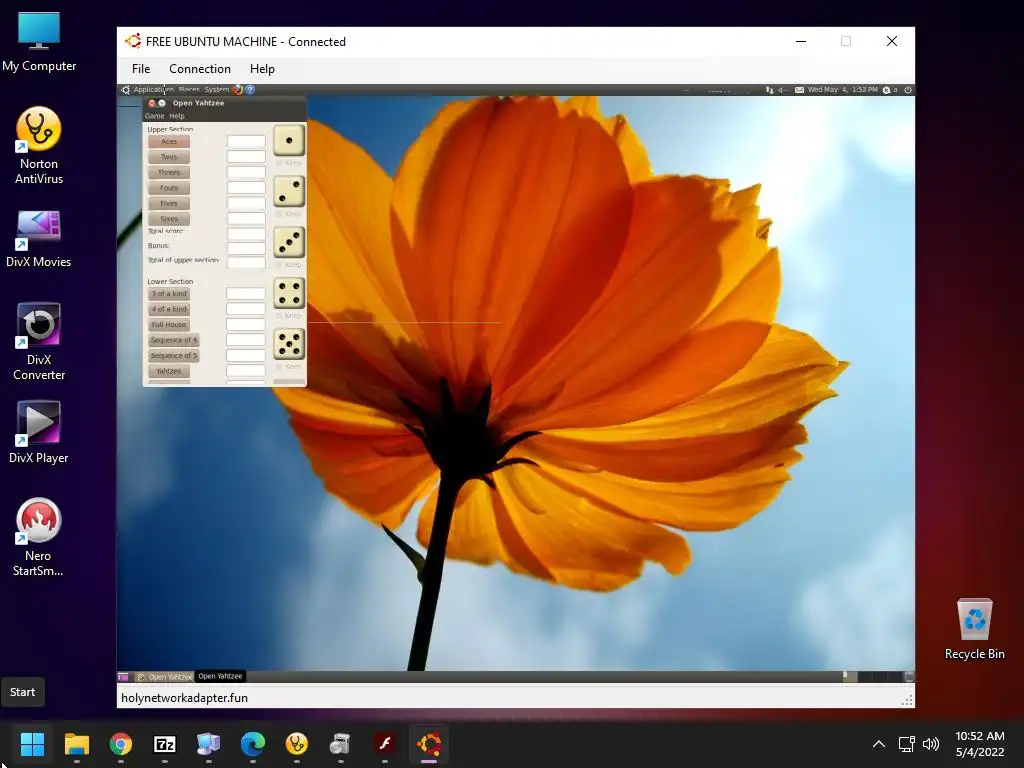
Task: Open Norton AntiVirus desktop shortcut
Action: [x=39, y=145]
